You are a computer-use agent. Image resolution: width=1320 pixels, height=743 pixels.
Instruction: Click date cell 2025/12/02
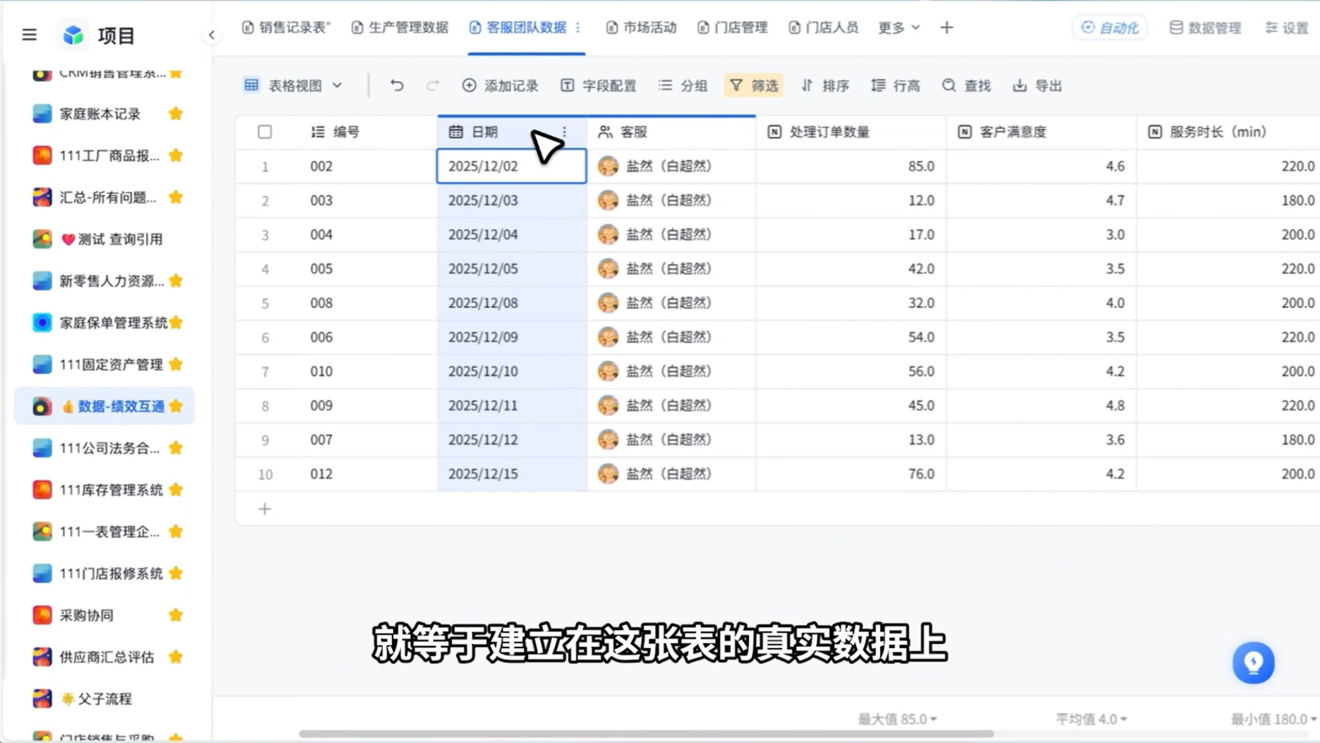512,166
